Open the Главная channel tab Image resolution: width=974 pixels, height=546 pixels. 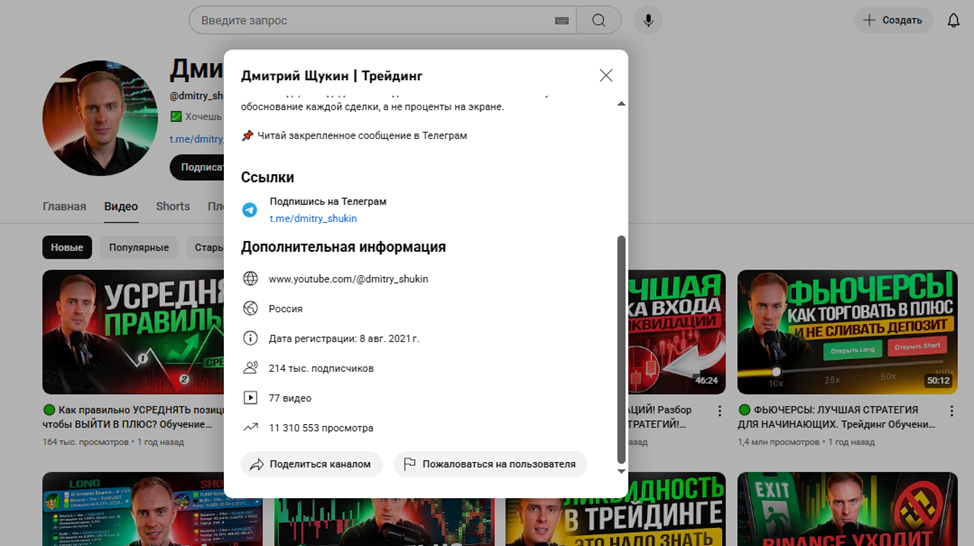tap(64, 206)
